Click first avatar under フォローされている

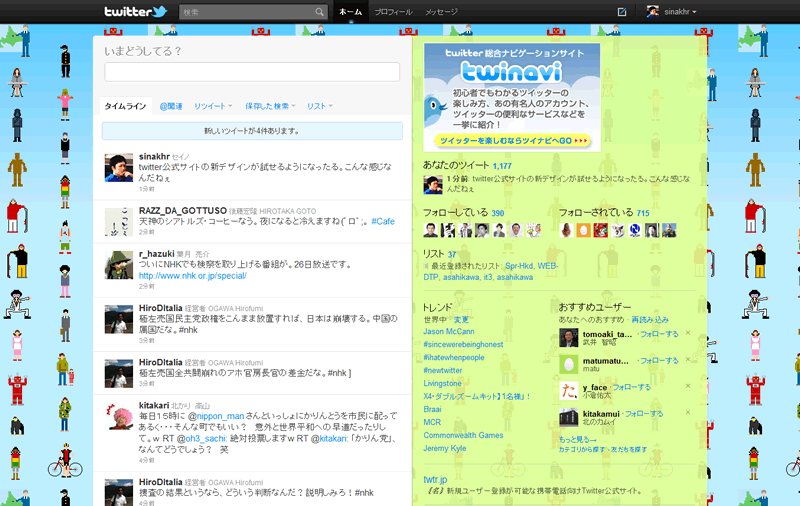click(566, 230)
